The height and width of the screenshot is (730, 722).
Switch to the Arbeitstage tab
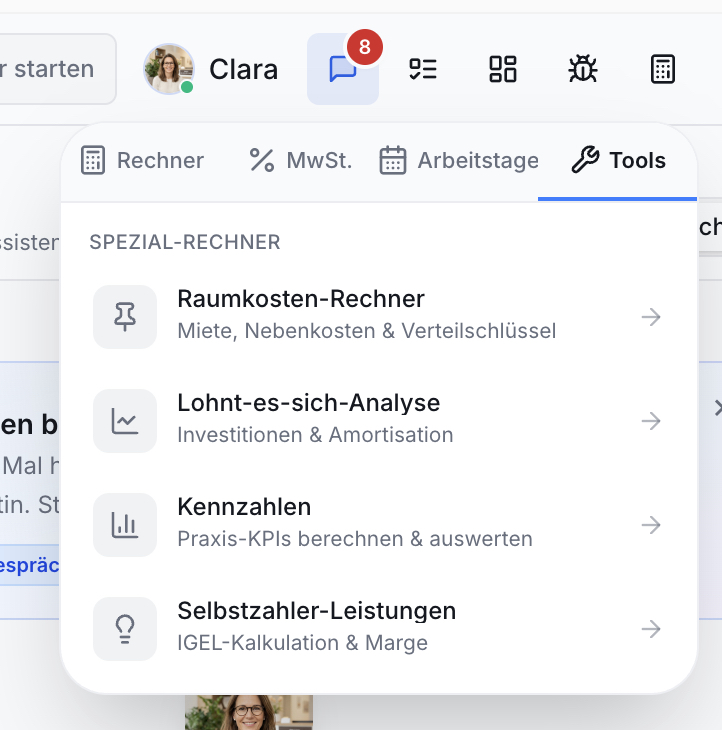pyautogui.click(x=459, y=161)
